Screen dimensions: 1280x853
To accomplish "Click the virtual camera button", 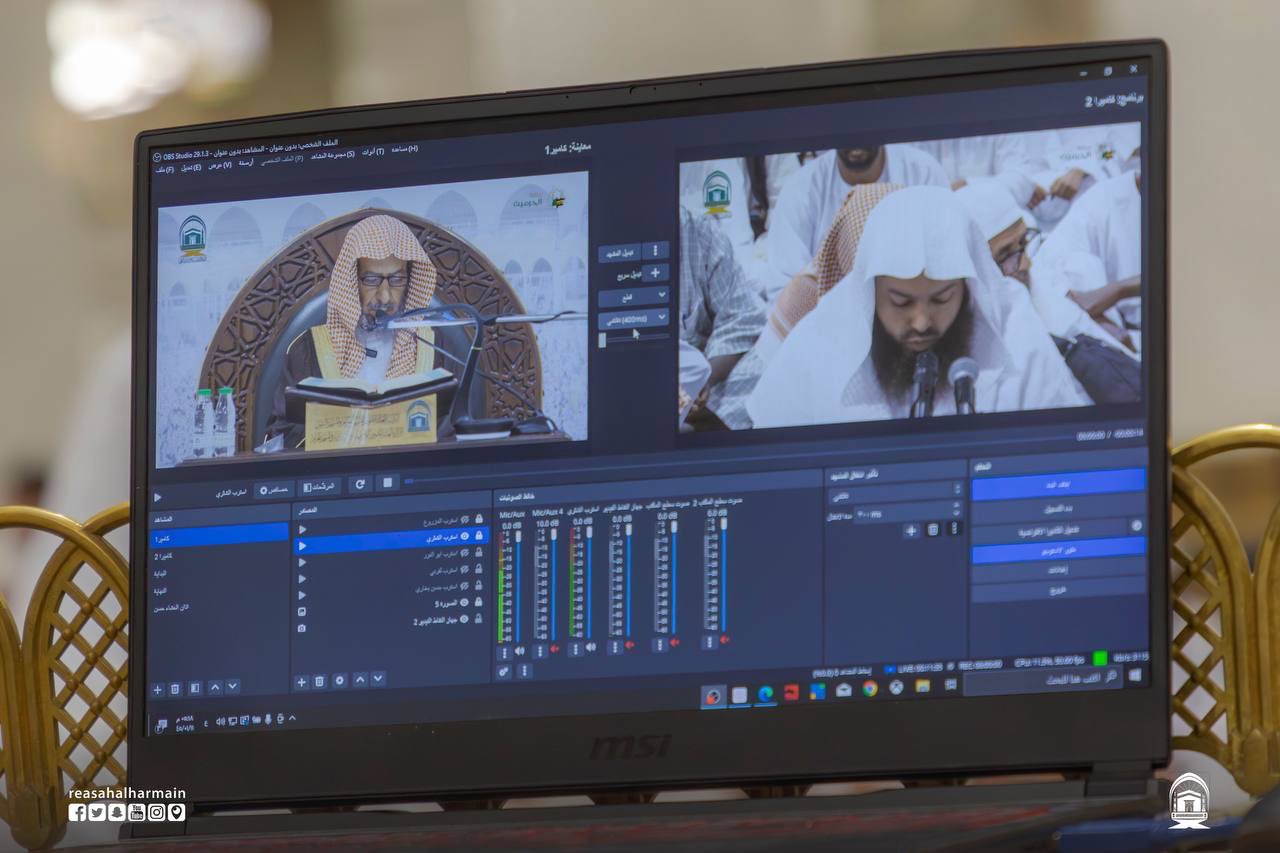I will (1050, 530).
